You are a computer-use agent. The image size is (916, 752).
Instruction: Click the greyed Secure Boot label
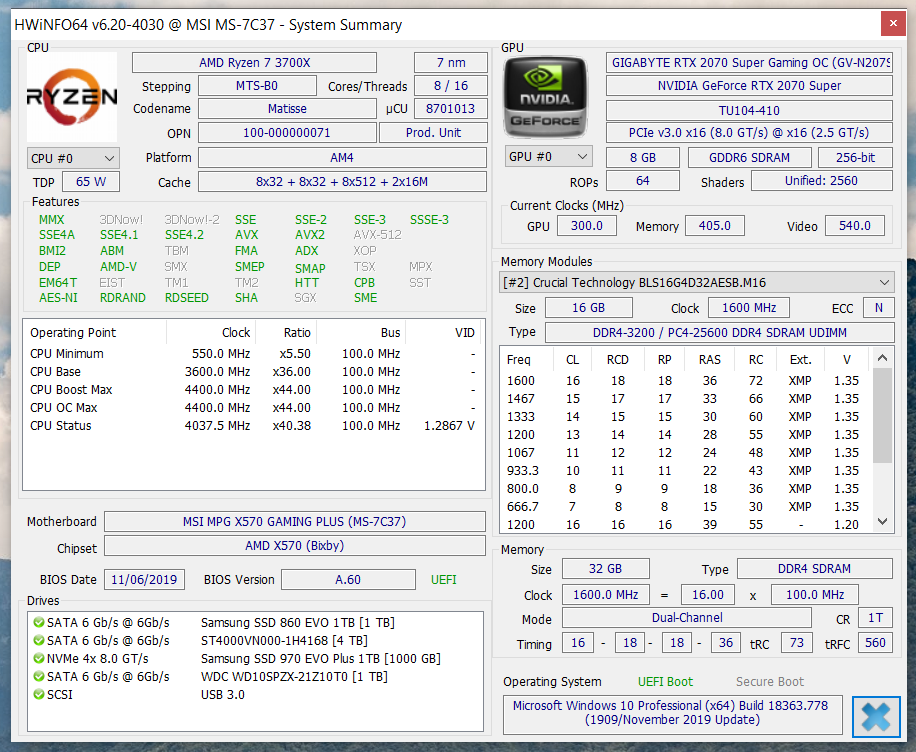(770, 682)
